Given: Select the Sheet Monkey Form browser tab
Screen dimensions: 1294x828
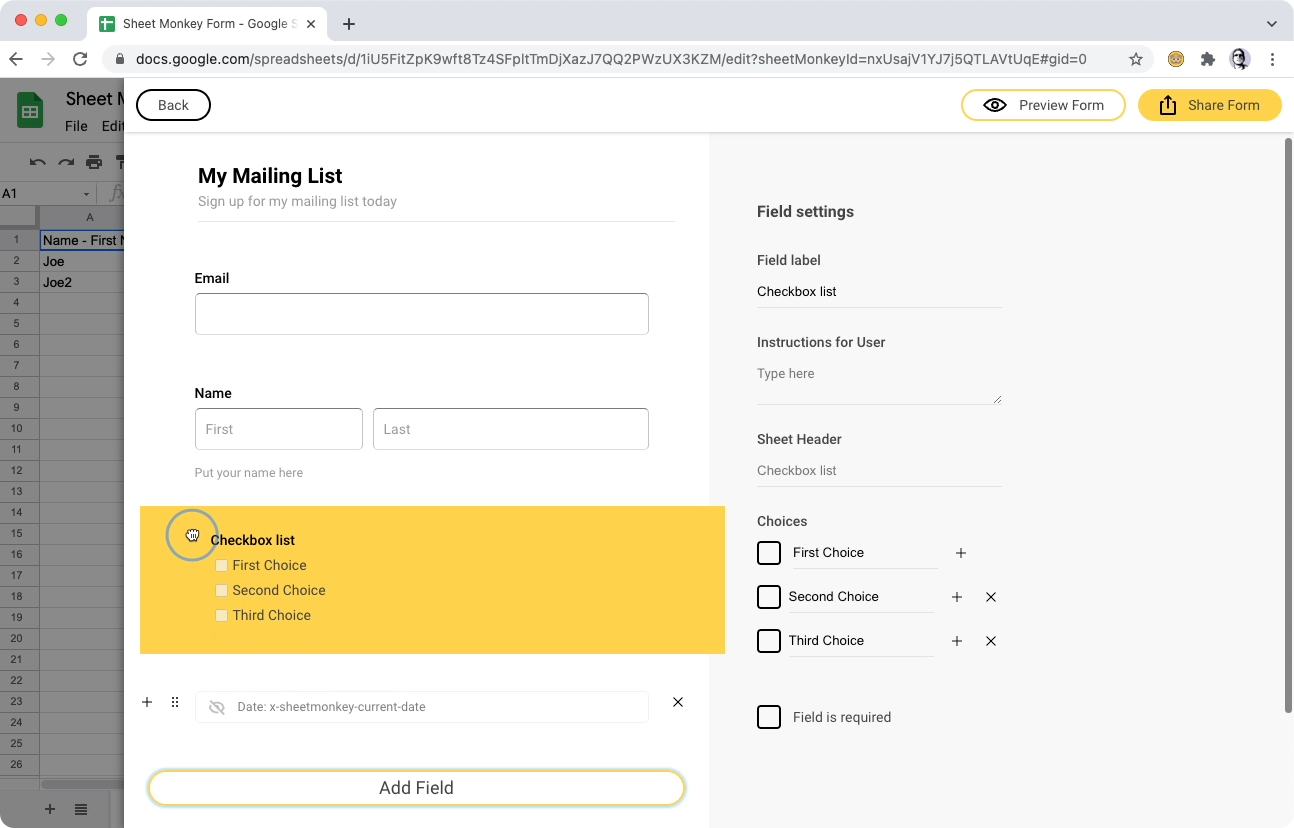Looking at the screenshot, I should (208, 23).
